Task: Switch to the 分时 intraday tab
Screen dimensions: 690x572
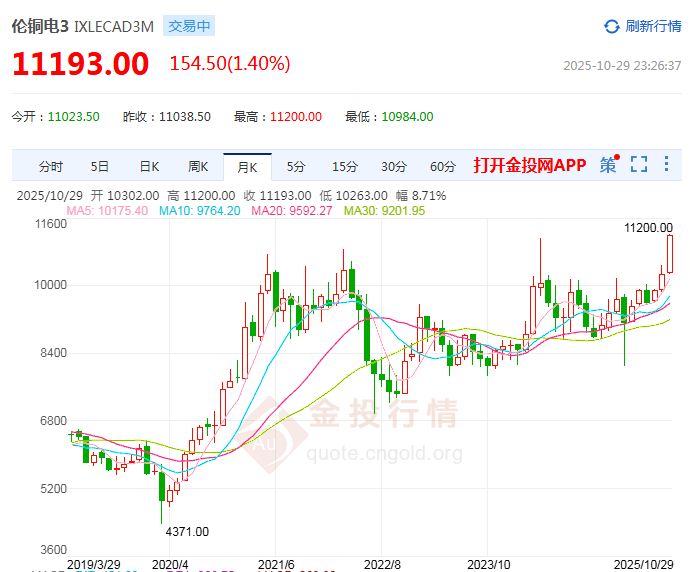Action: 51,167
